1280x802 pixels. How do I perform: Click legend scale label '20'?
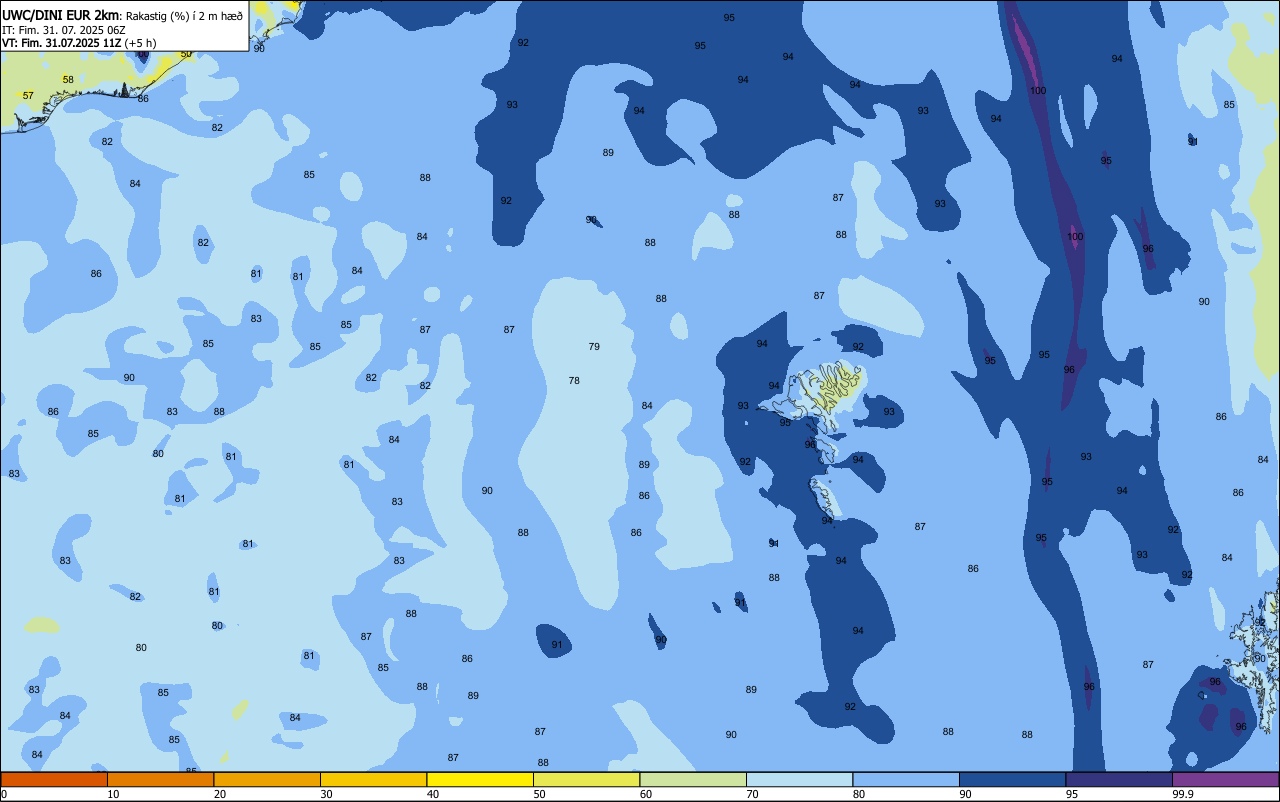click(x=220, y=794)
